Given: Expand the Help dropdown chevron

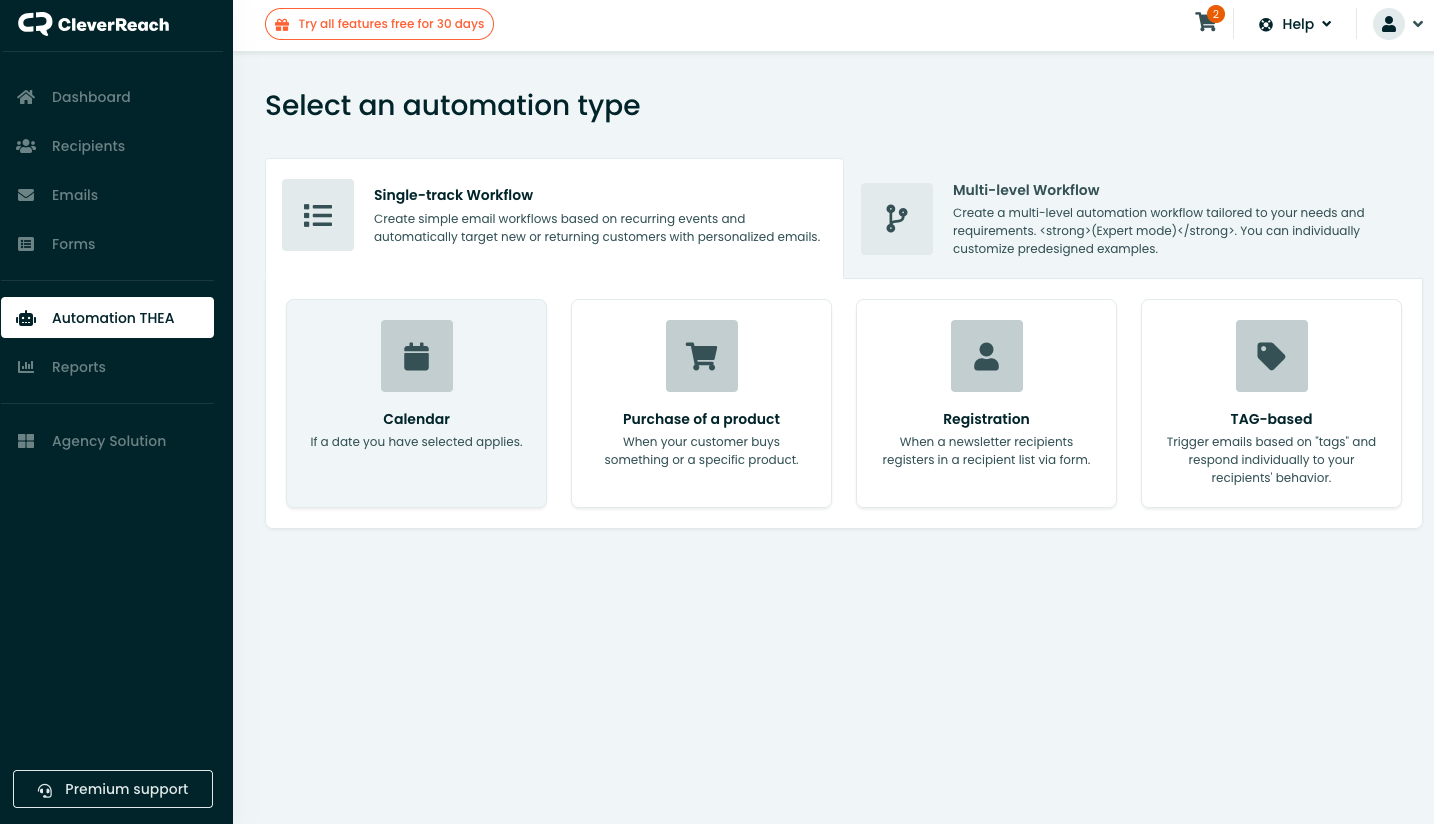Looking at the screenshot, I should coord(1327,24).
